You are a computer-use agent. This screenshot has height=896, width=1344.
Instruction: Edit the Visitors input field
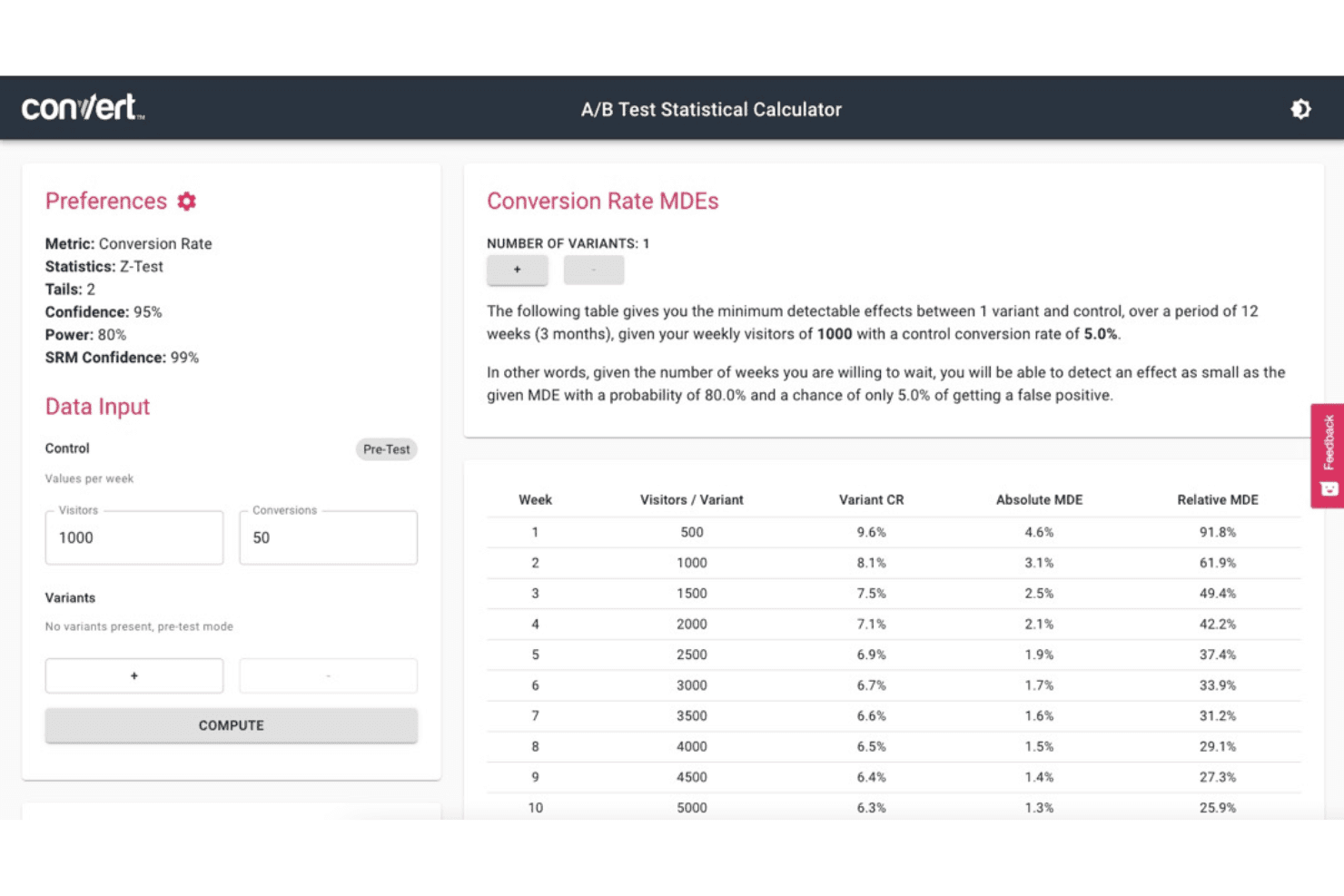pyautogui.click(x=134, y=537)
